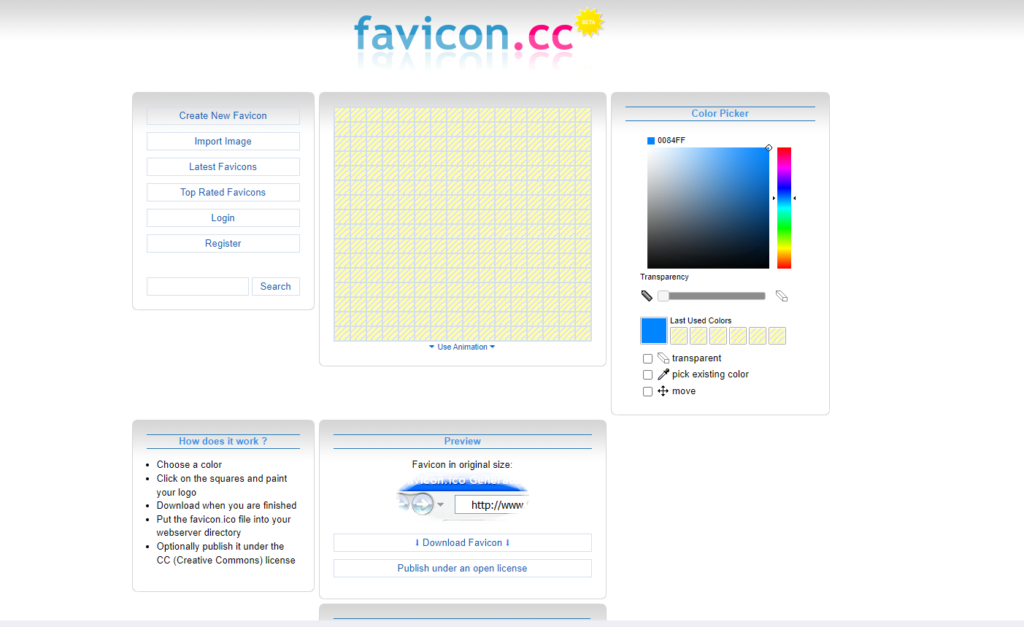This screenshot has width=1024, height=627.
Task: Click the small marker icon above the gradient square
Action: pyautogui.click(x=768, y=147)
